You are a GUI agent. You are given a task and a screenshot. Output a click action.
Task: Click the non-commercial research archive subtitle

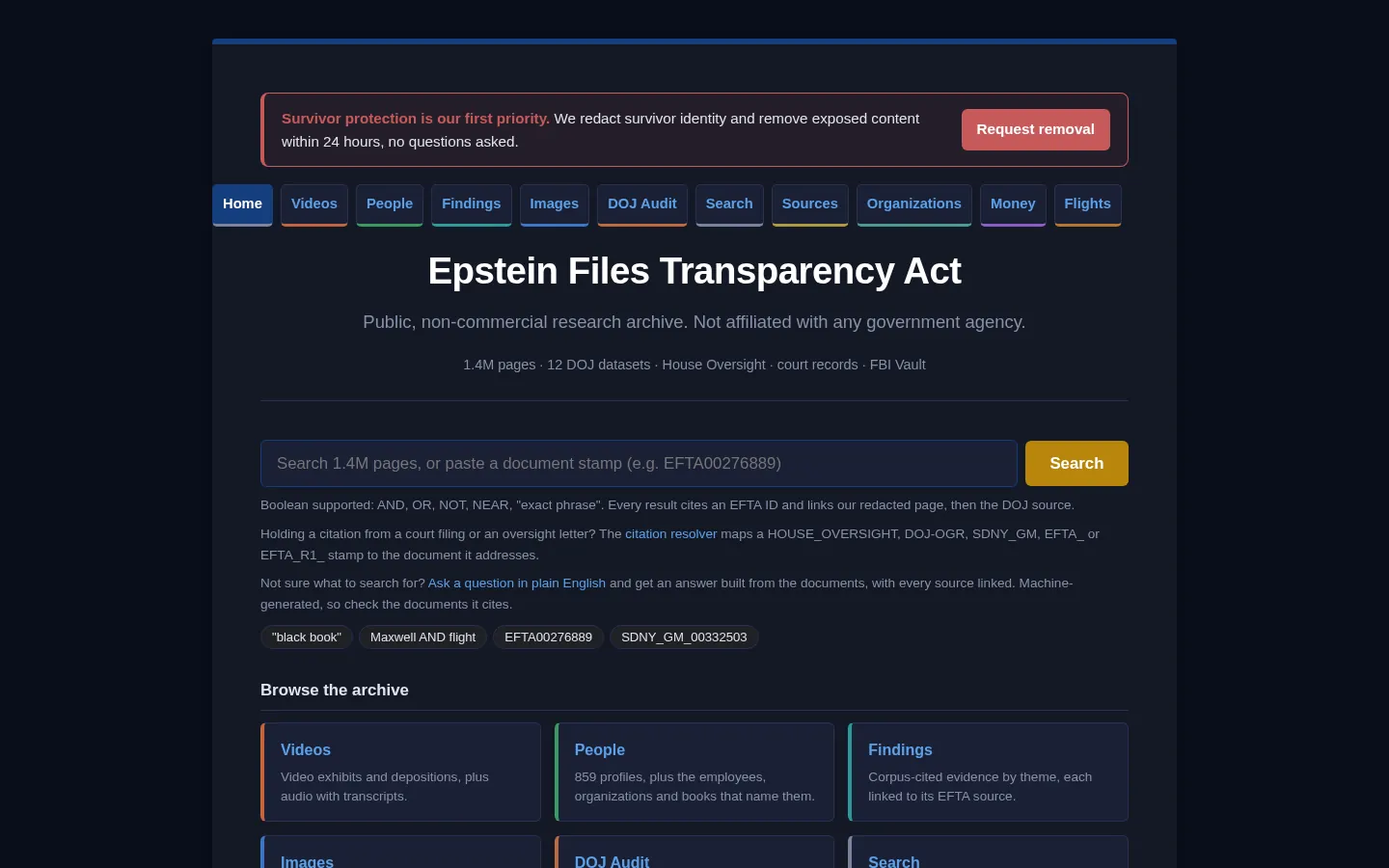pyautogui.click(x=694, y=322)
